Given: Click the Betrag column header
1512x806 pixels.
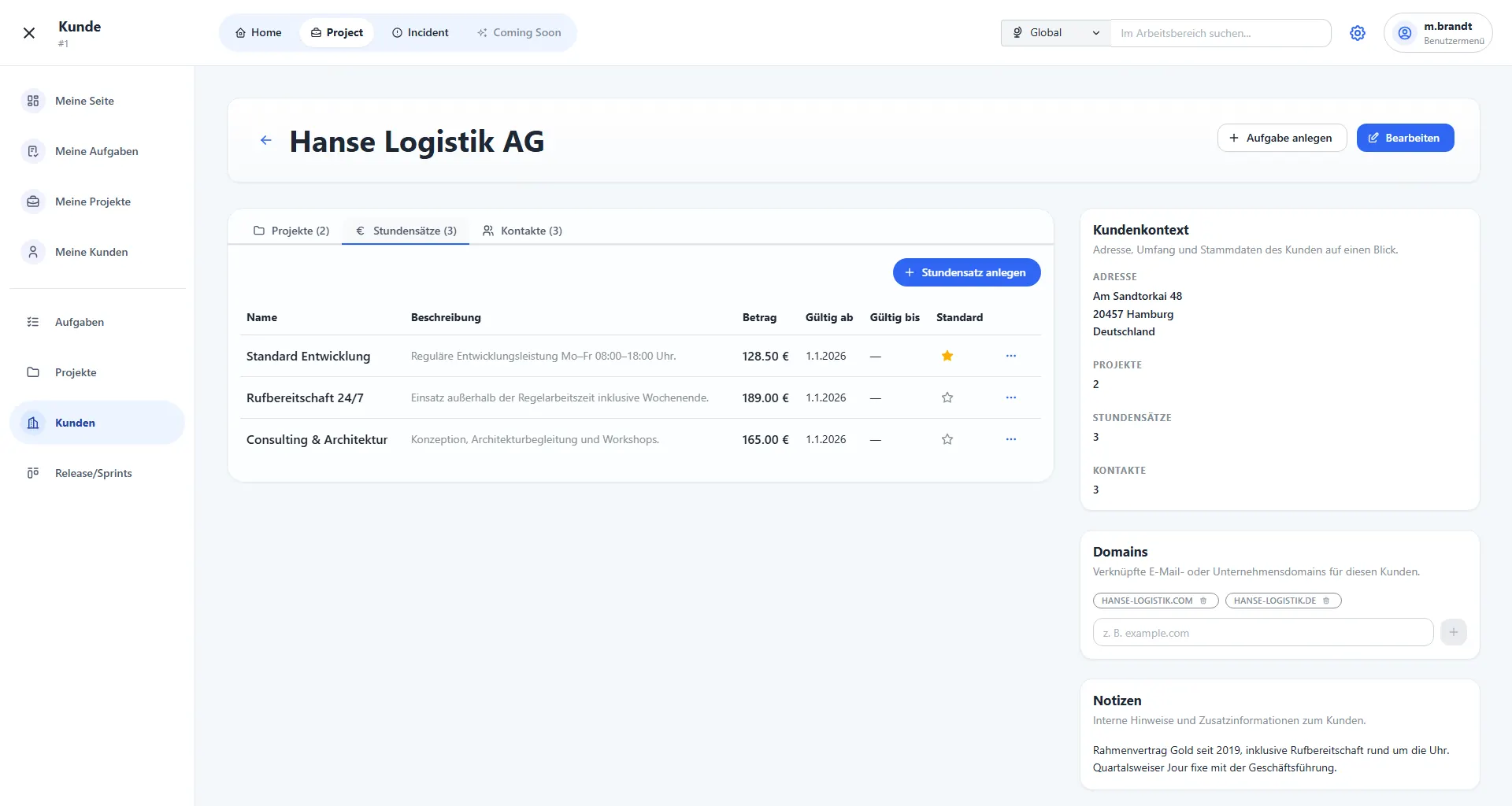Looking at the screenshot, I should pos(759,317).
